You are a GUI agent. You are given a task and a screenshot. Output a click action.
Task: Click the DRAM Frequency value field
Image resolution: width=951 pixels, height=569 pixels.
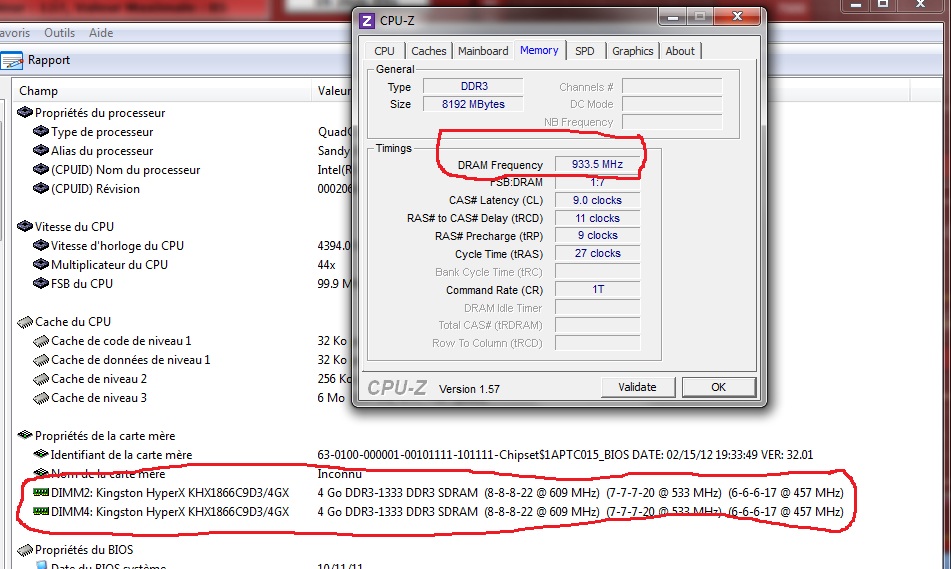(597, 165)
